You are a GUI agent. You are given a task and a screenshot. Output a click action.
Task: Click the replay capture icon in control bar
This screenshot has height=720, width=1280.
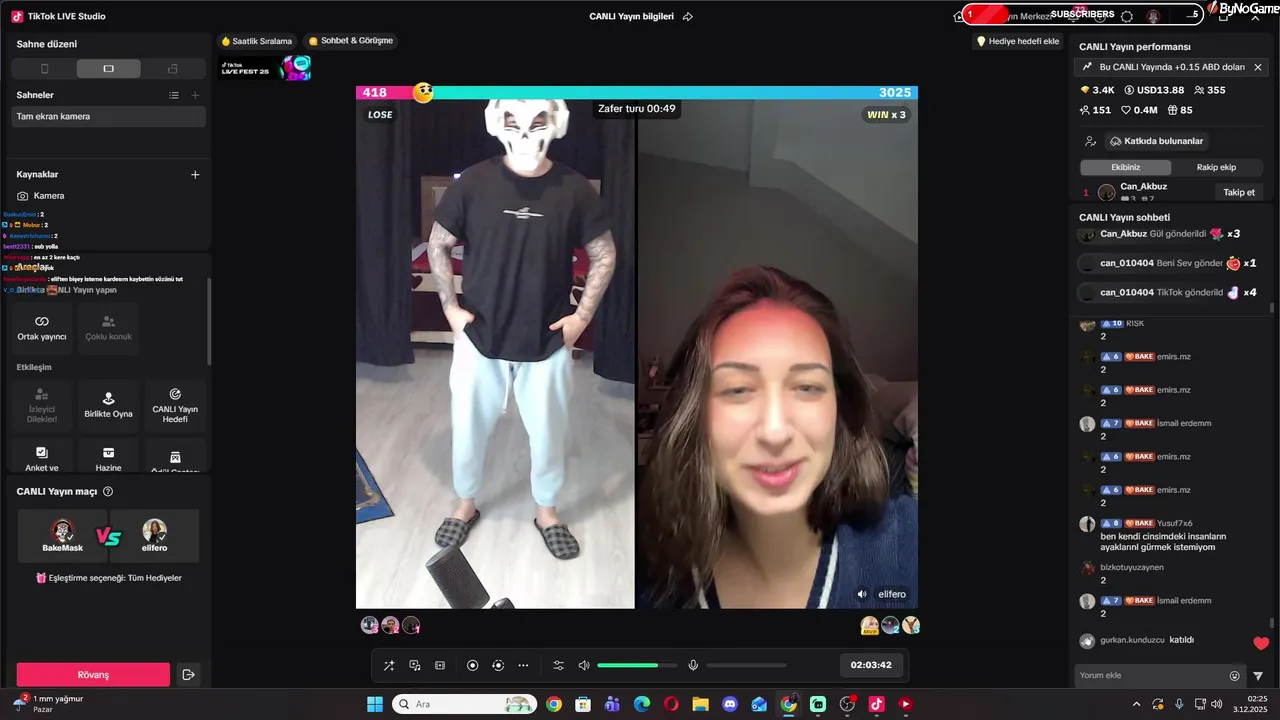click(x=498, y=666)
